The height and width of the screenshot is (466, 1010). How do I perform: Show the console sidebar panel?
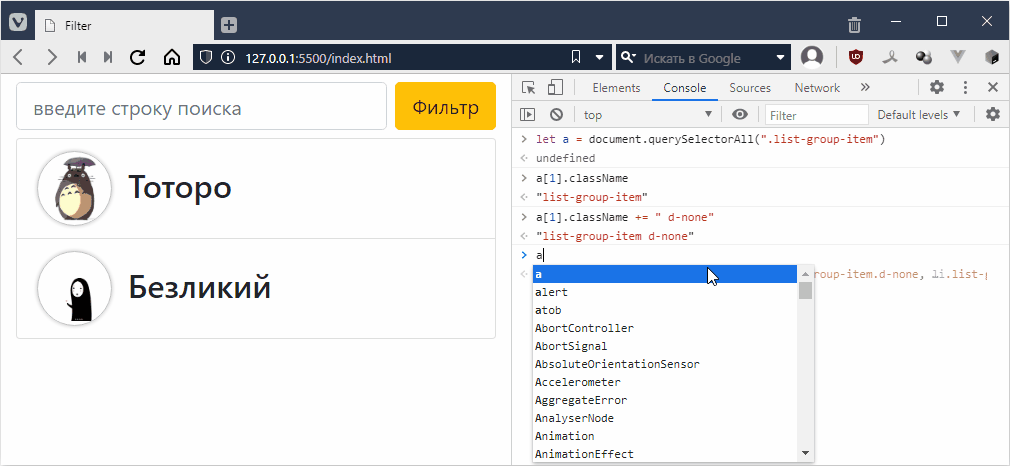coord(529,115)
